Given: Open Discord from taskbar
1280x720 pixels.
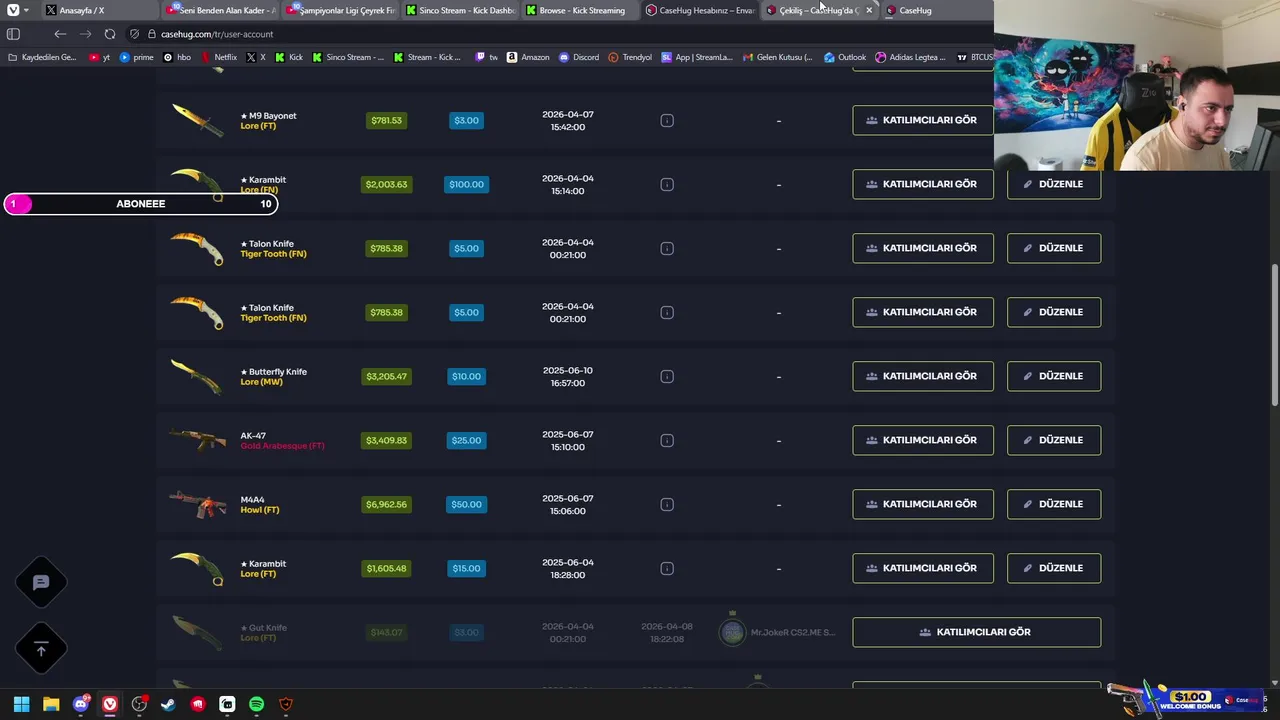Looking at the screenshot, I should coord(81,704).
